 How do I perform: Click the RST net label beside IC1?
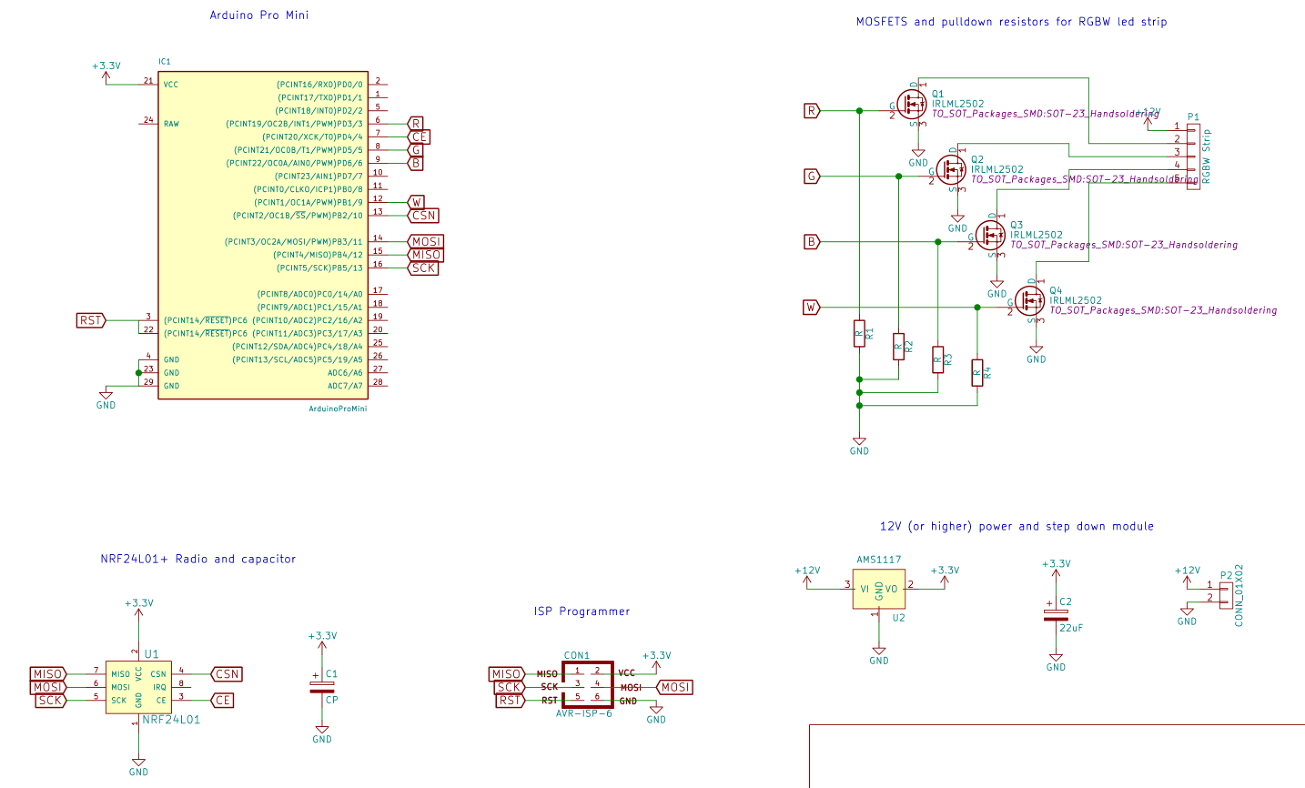[x=89, y=321]
